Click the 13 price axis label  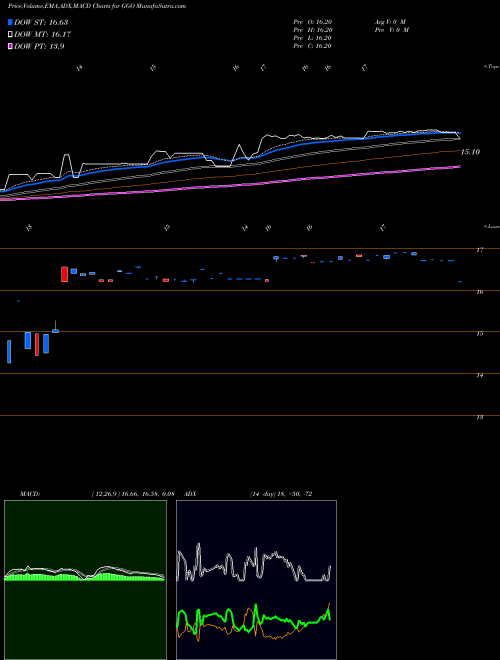pos(479,417)
